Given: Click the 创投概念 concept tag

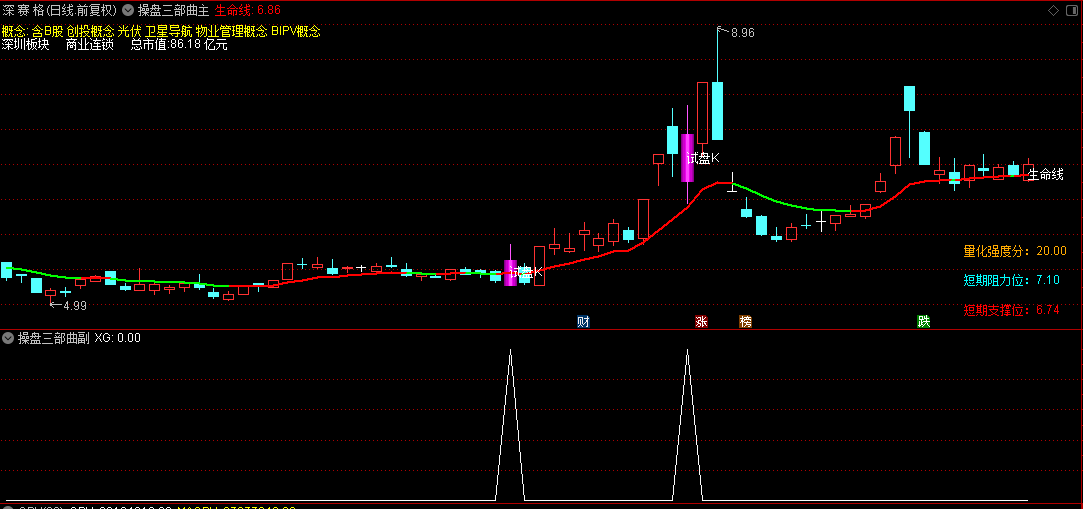Looking at the screenshot, I should 90,31.
